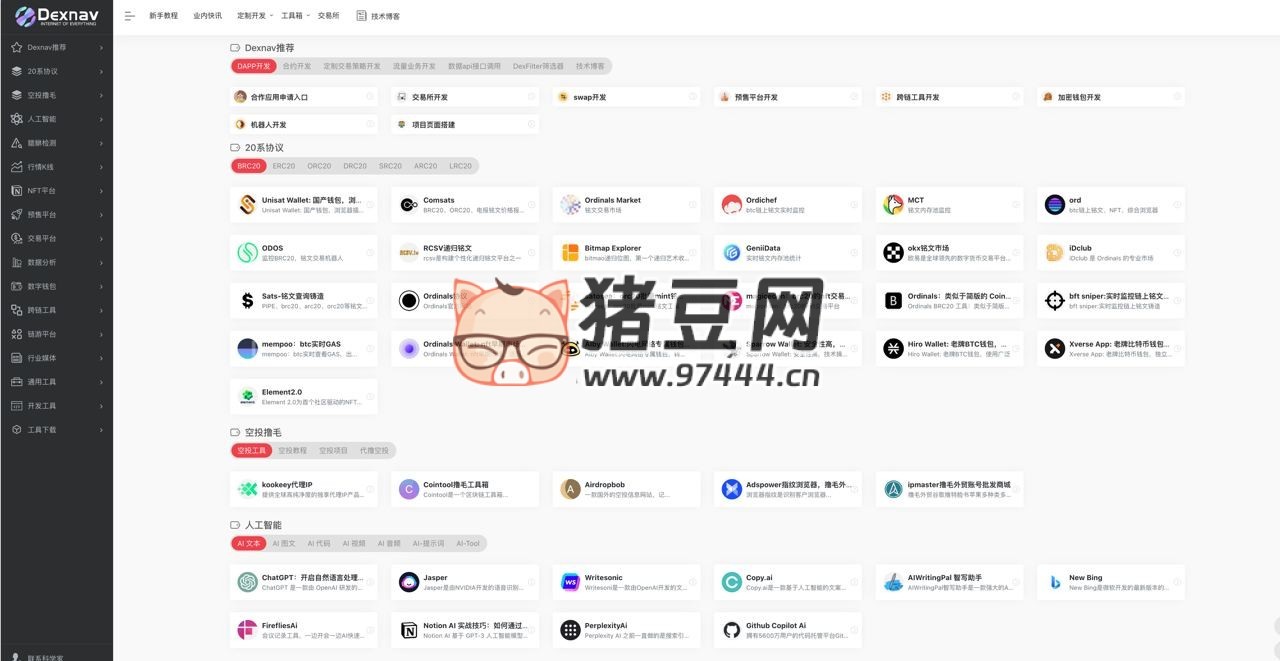Open the 合作应用申请入口 card

pos(304,97)
